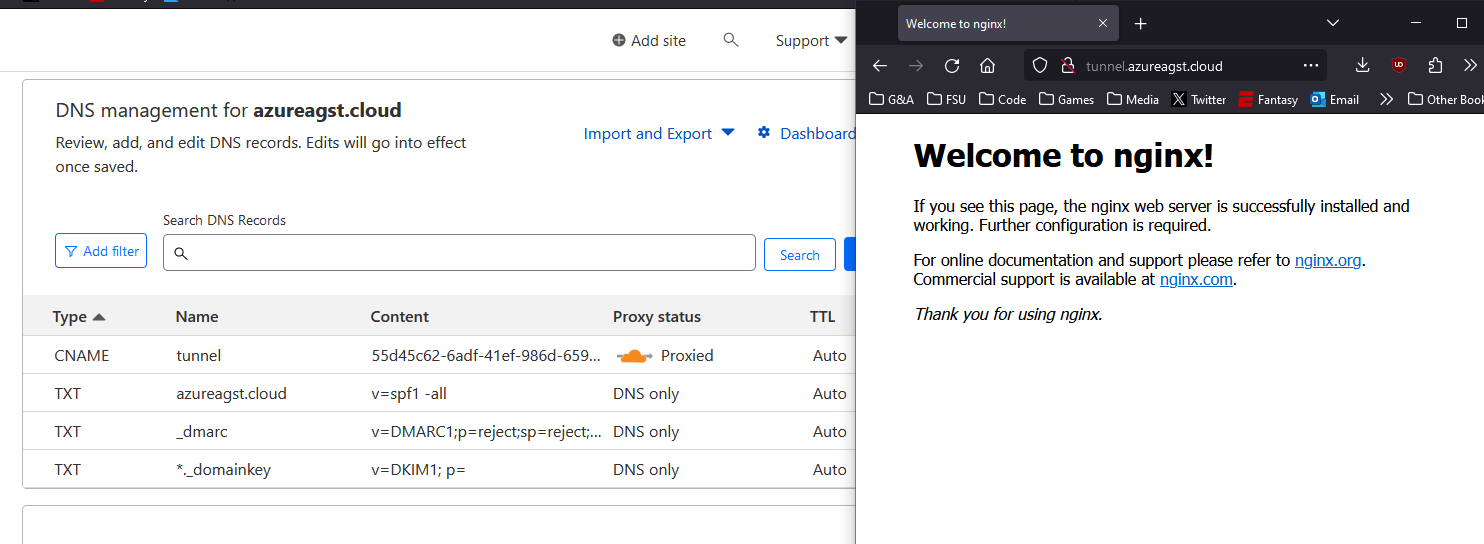
Task: Click the Name column header
Action: coord(197,317)
